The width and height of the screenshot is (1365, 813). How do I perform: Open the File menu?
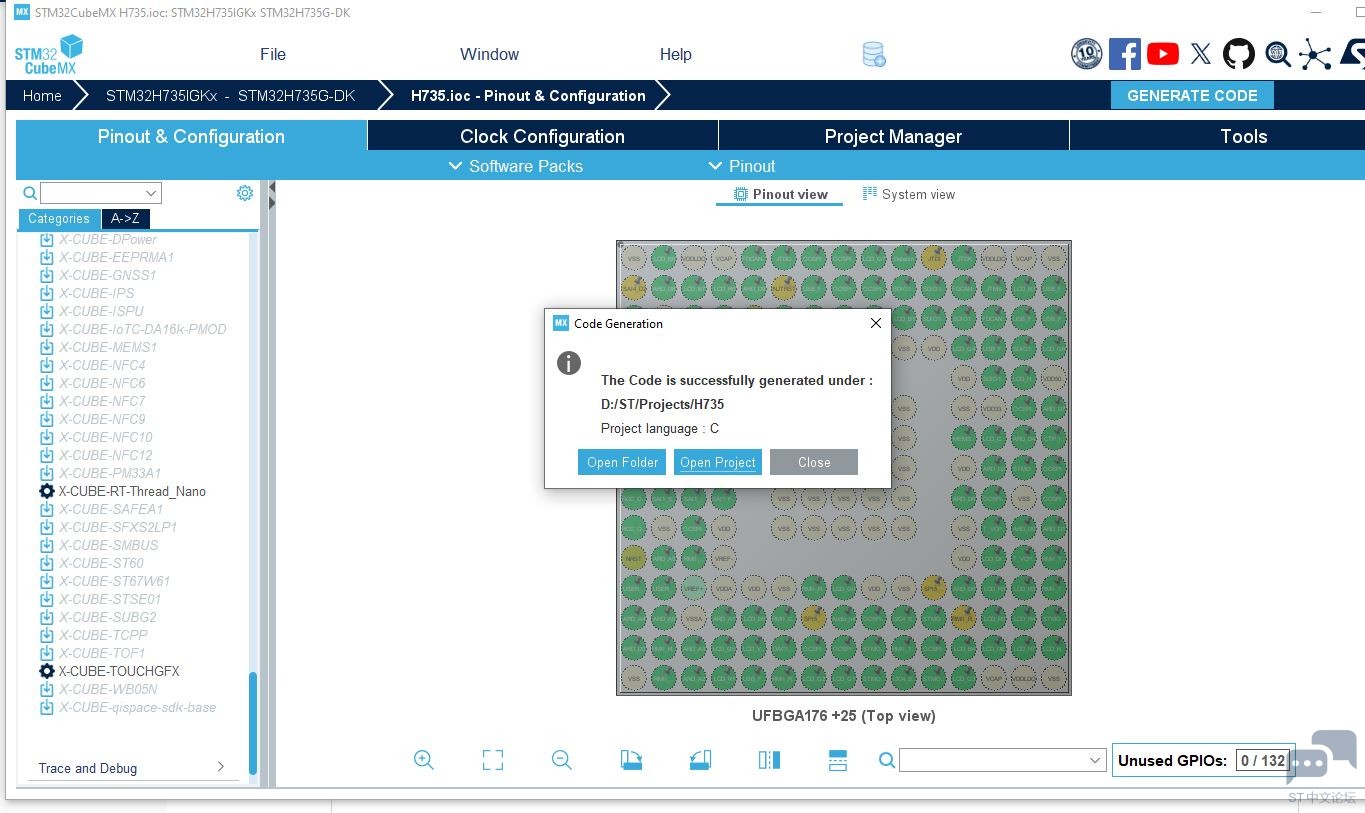pyautogui.click(x=272, y=55)
